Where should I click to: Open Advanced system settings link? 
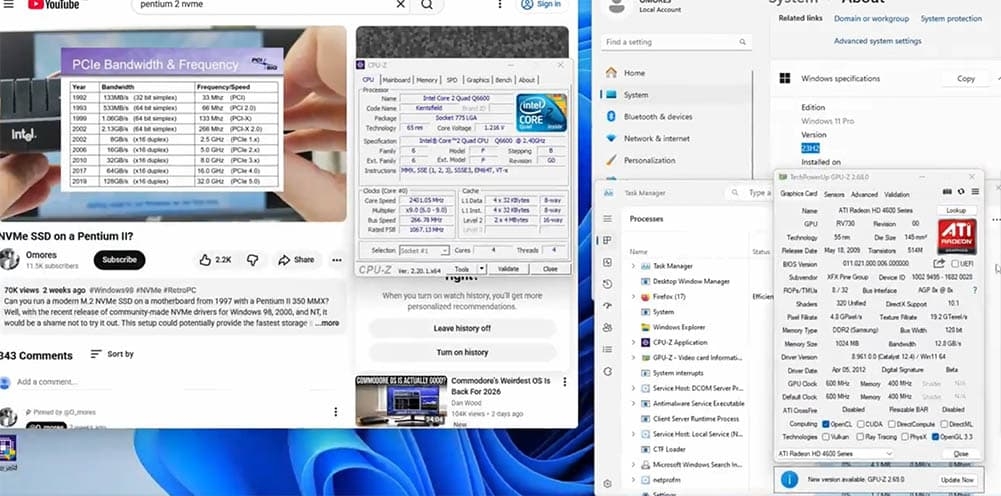[x=877, y=41]
